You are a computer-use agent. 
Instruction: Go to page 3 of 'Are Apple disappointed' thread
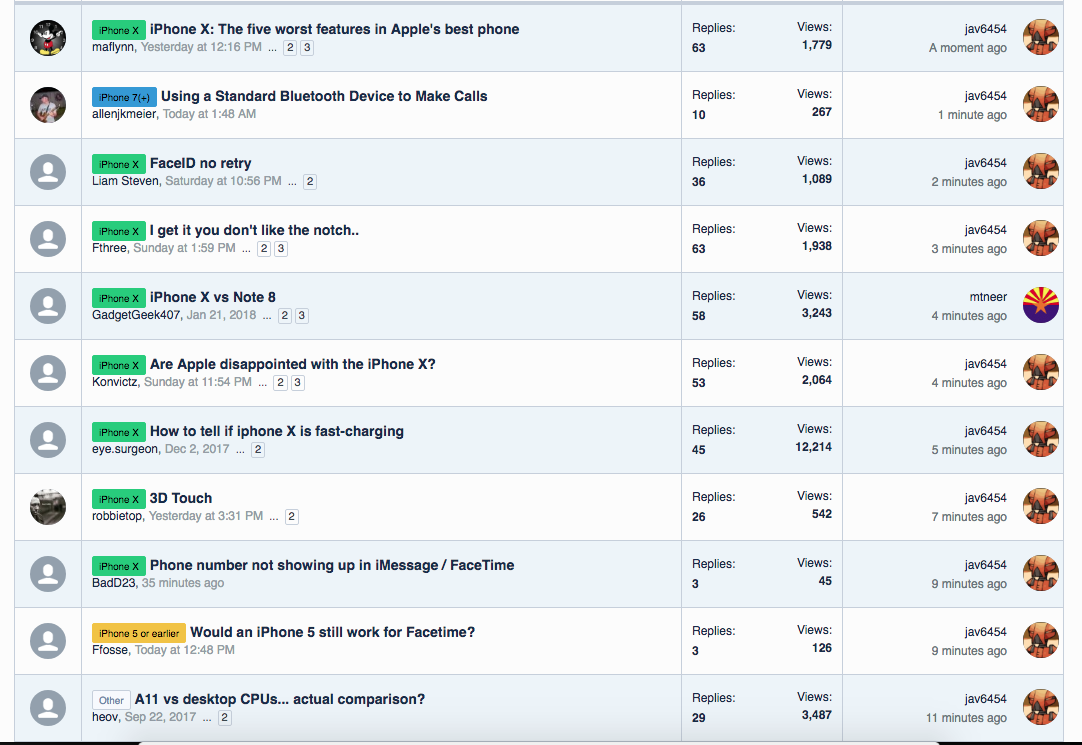297,382
